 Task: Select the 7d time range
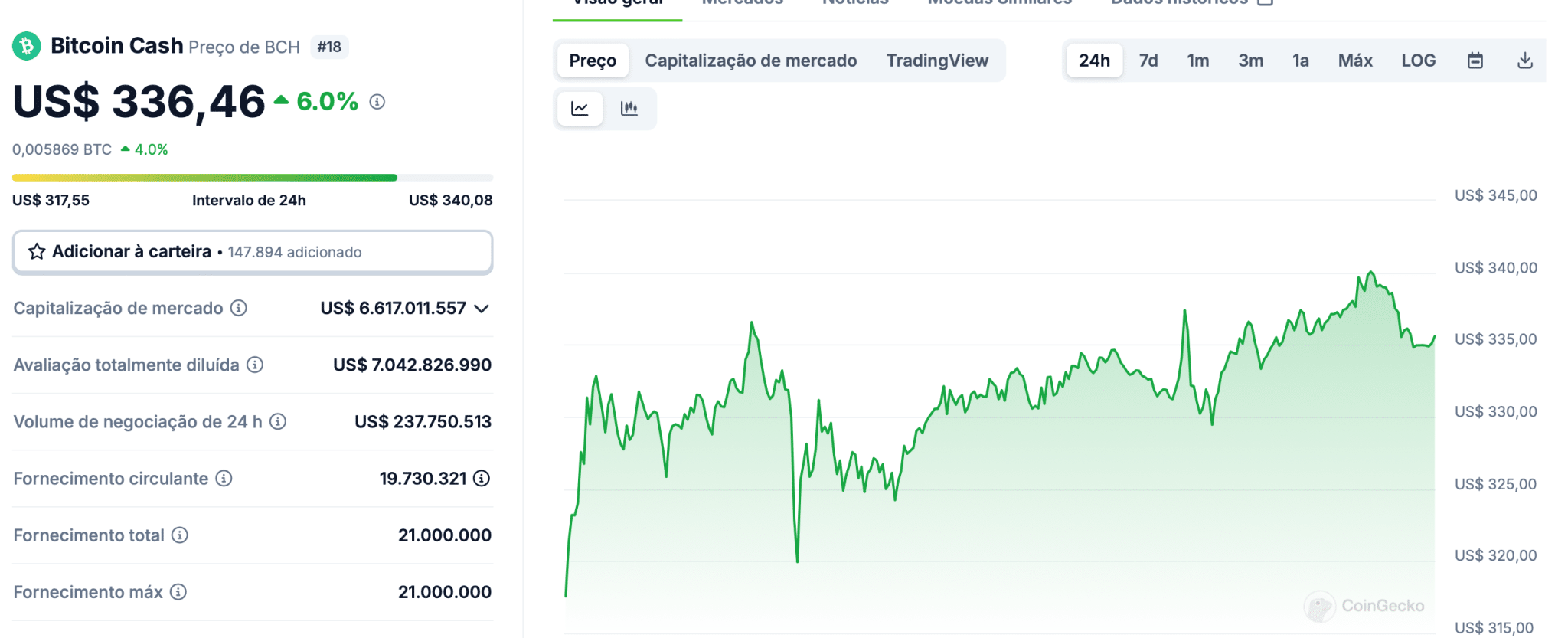point(1148,61)
